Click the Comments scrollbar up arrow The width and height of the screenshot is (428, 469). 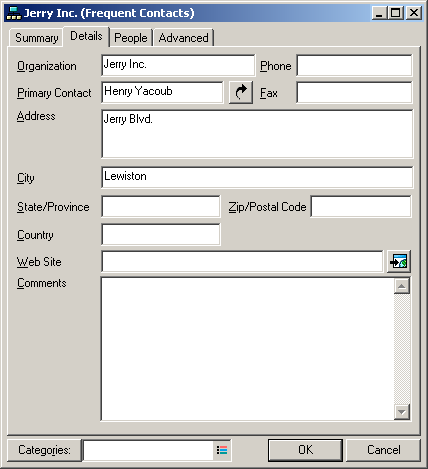click(402, 286)
